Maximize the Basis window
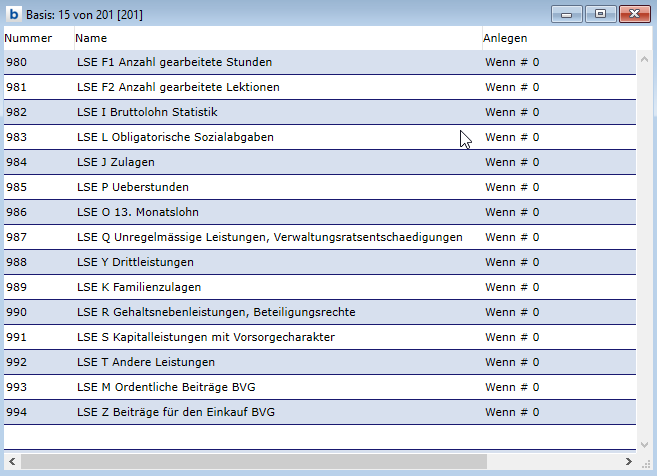Viewport: 657px width, 476px height. (x=600, y=14)
